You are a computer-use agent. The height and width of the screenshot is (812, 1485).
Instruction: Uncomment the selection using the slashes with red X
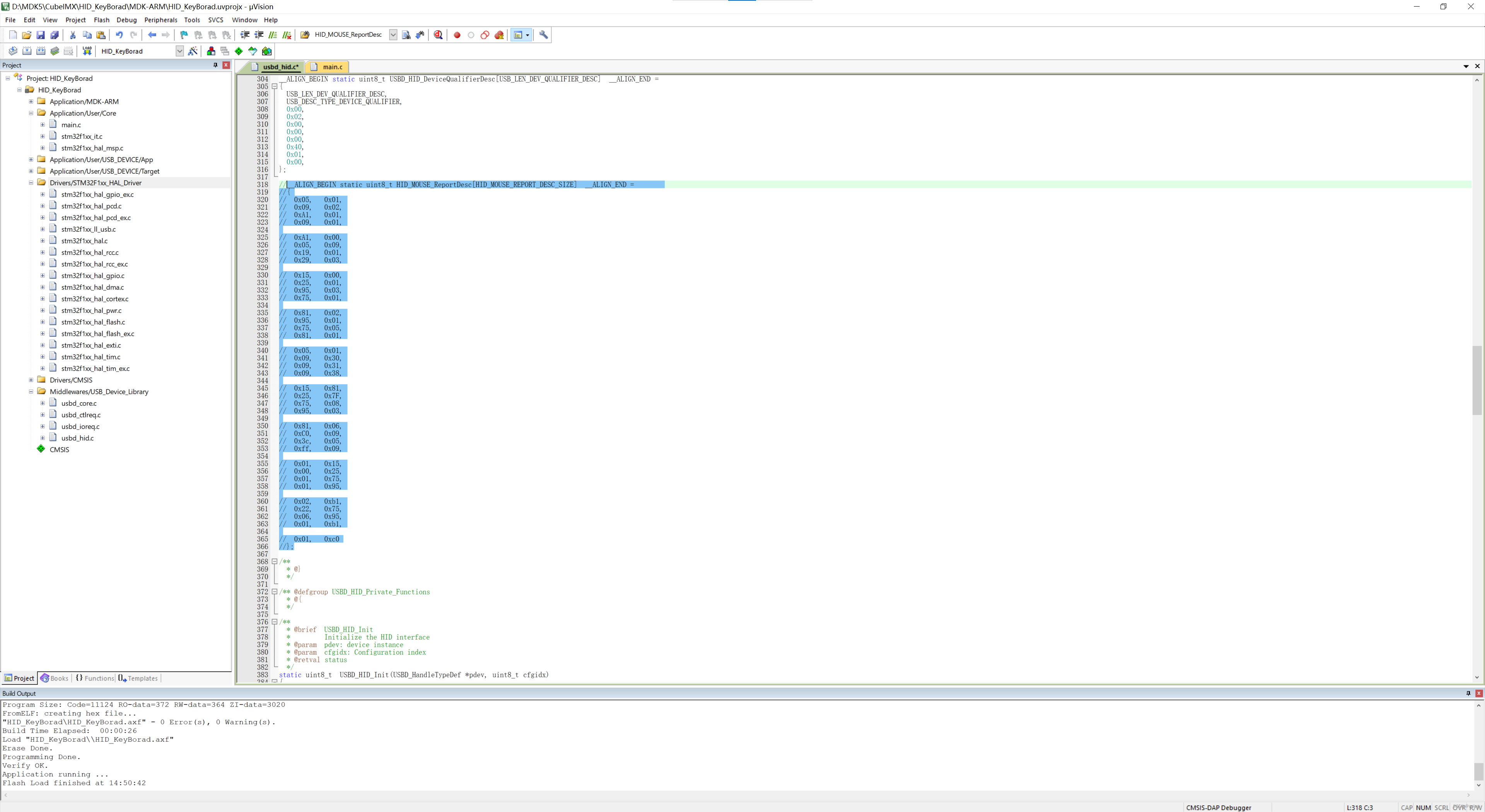[x=287, y=35]
